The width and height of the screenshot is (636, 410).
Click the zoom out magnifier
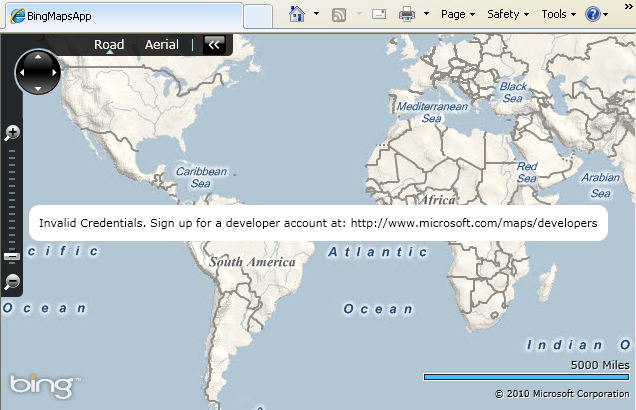pos(12,281)
